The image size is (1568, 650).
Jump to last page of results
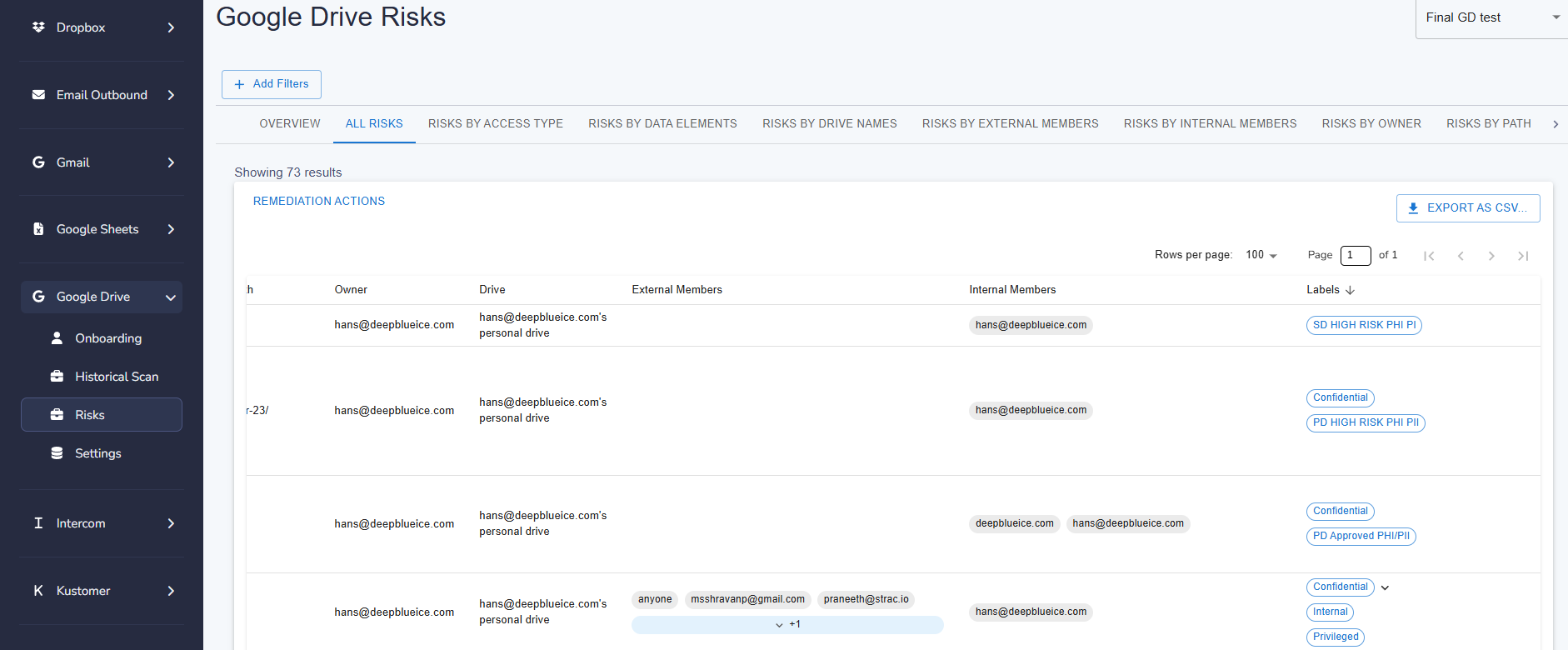tap(1523, 256)
